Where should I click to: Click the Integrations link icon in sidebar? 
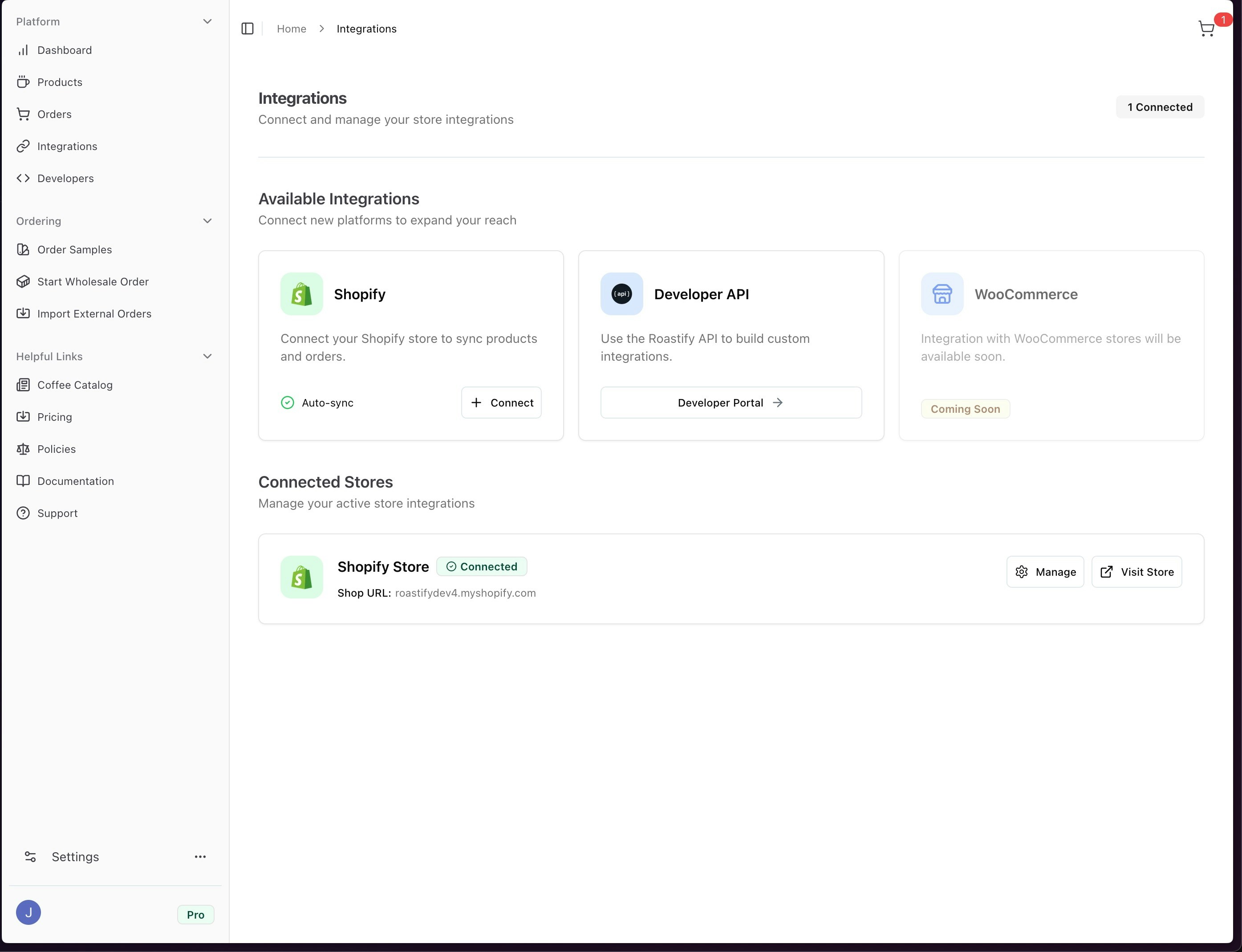[23, 146]
